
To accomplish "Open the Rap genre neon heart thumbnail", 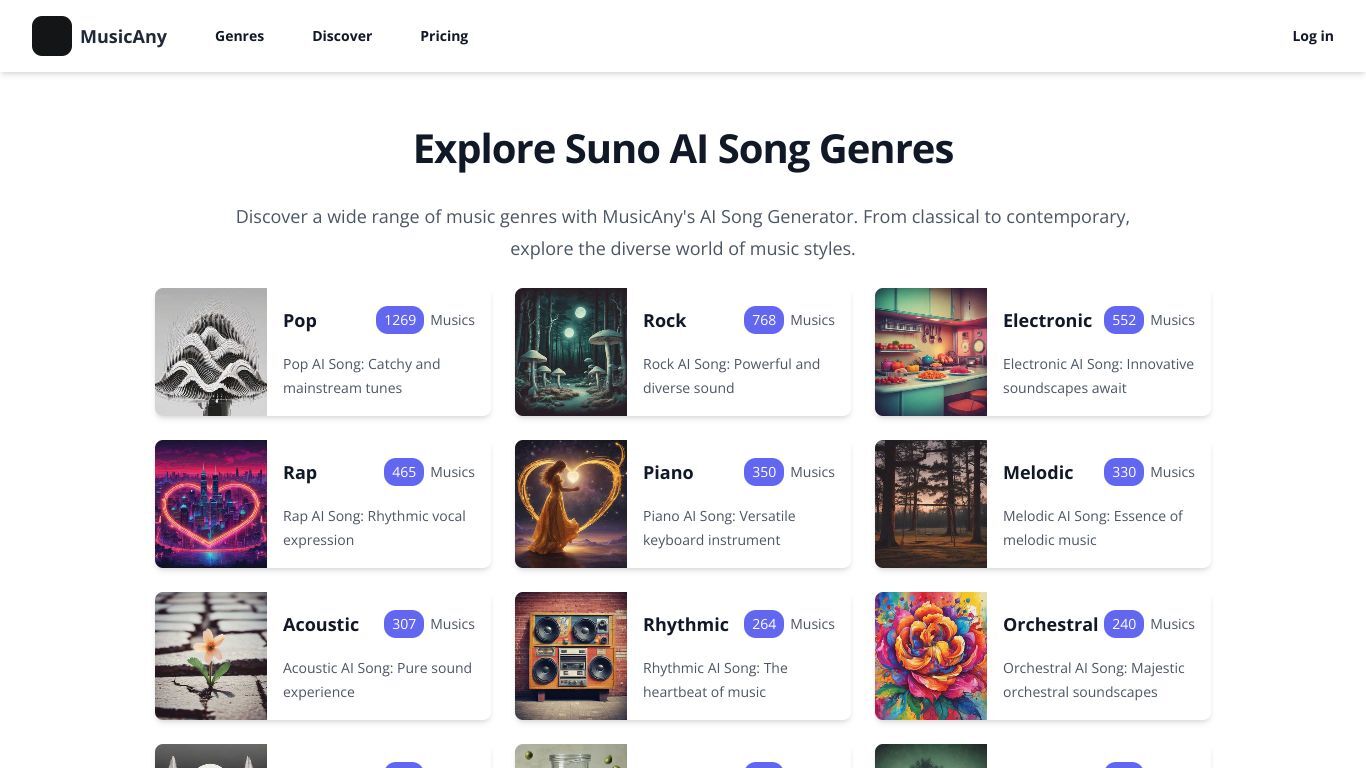I will 211,504.
